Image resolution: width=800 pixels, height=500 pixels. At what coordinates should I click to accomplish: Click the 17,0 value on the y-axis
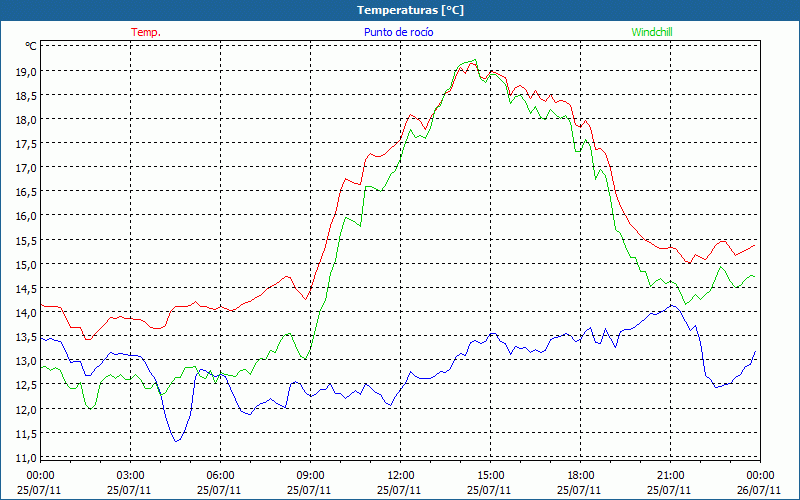pos(27,167)
